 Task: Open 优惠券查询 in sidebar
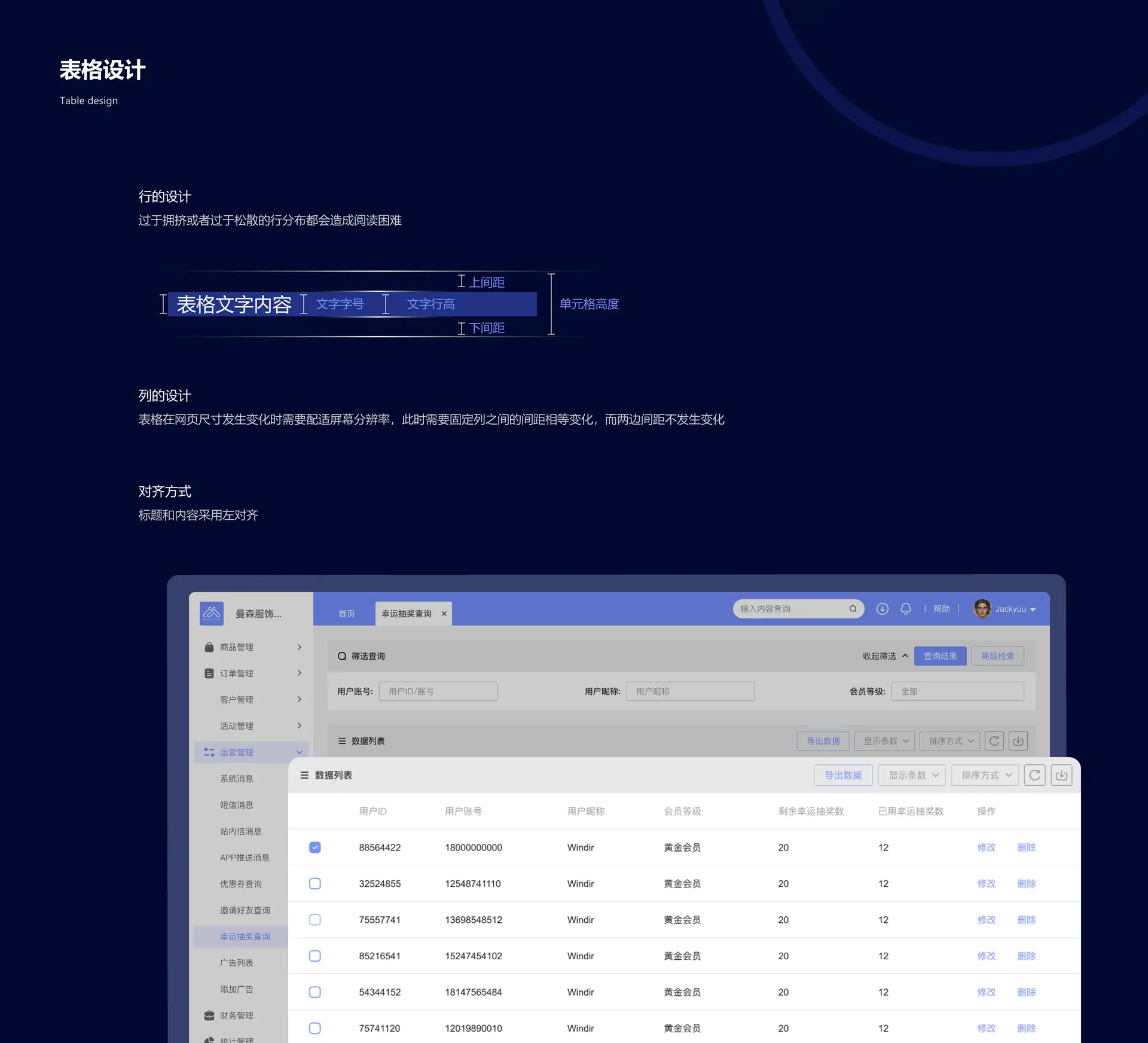click(241, 884)
